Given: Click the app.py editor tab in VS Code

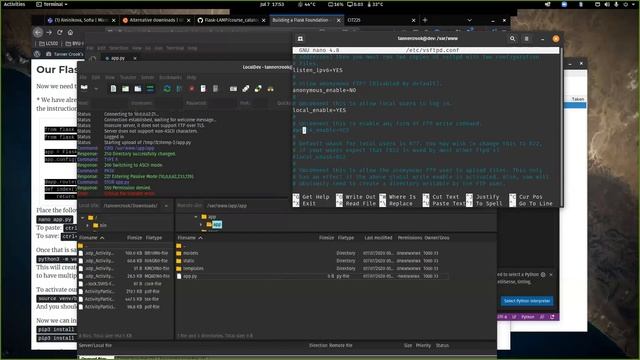Looking at the screenshot, I should [x=118, y=58].
